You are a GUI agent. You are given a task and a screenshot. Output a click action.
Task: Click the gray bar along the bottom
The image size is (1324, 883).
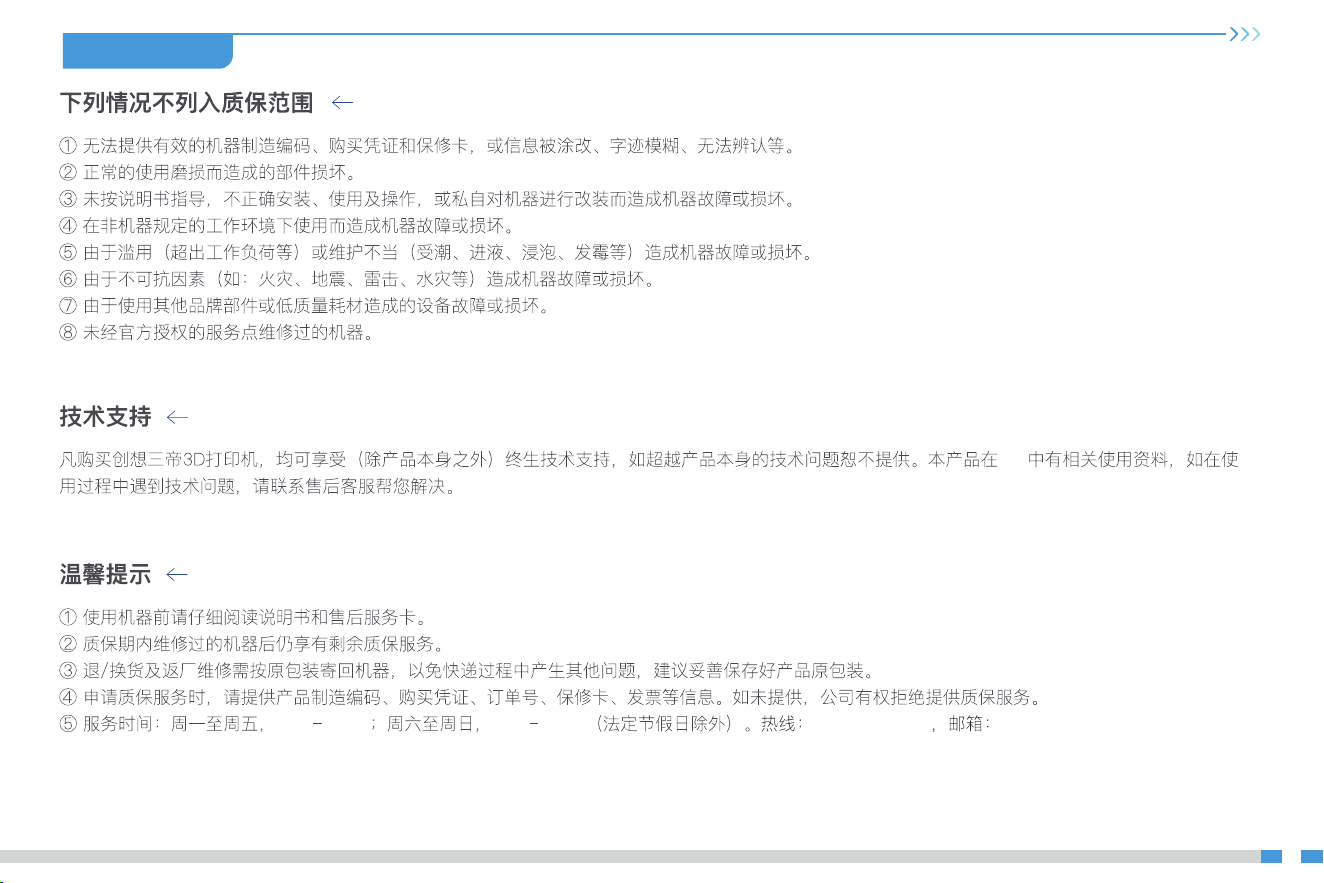point(630,856)
